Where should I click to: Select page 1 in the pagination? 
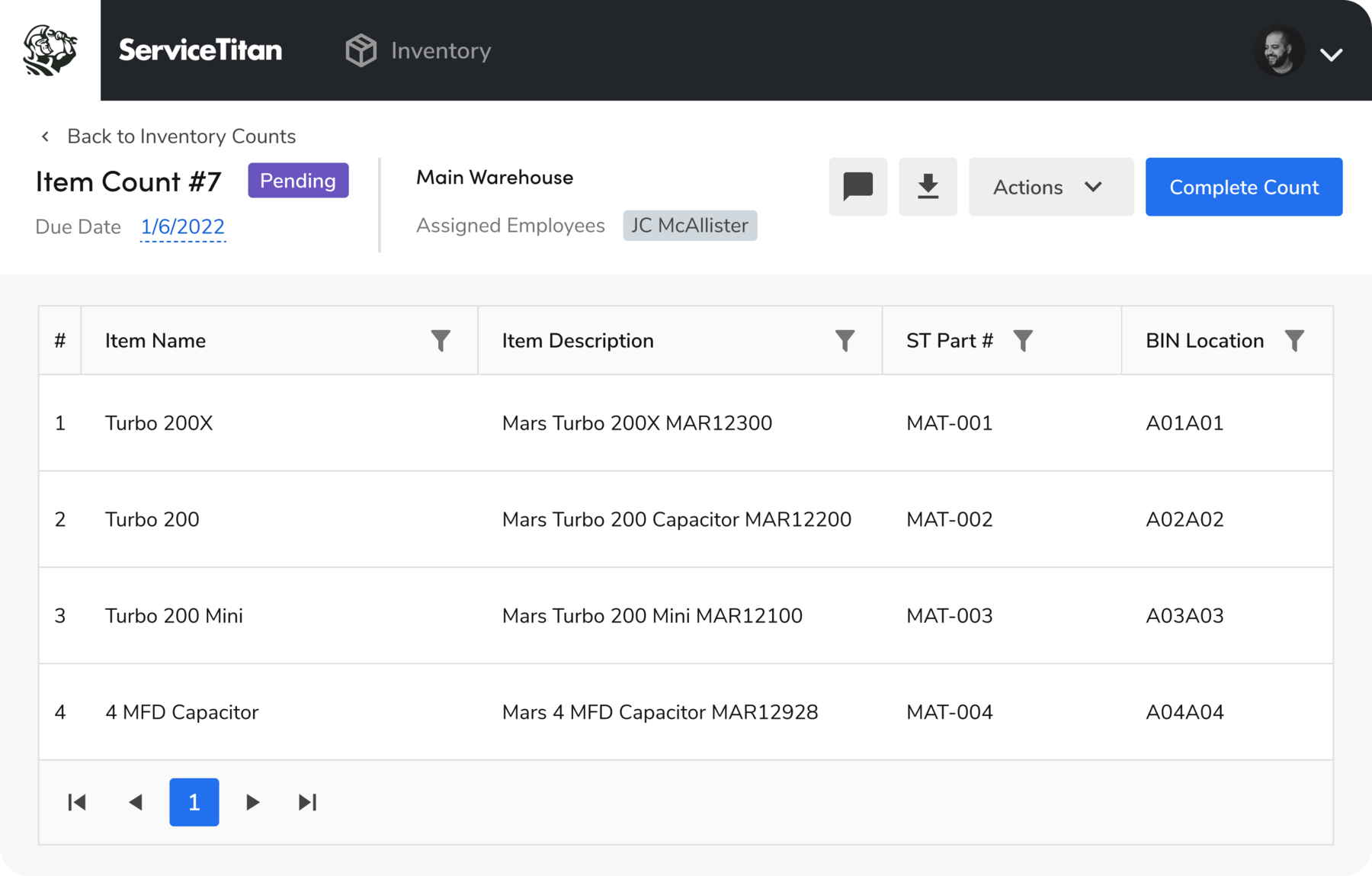[x=194, y=802]
